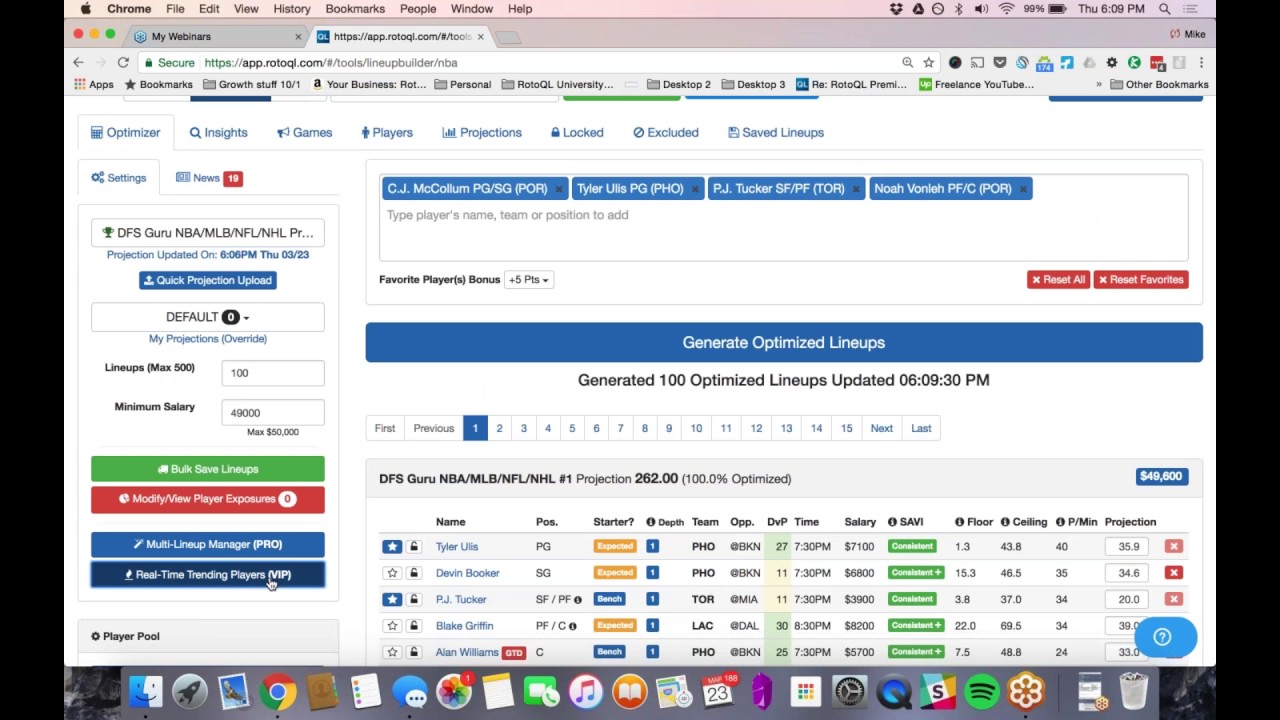The width and height of the screenshot is (1280, 720).
Task: Open My Projections (Override) link
Action: click(208, 339)
